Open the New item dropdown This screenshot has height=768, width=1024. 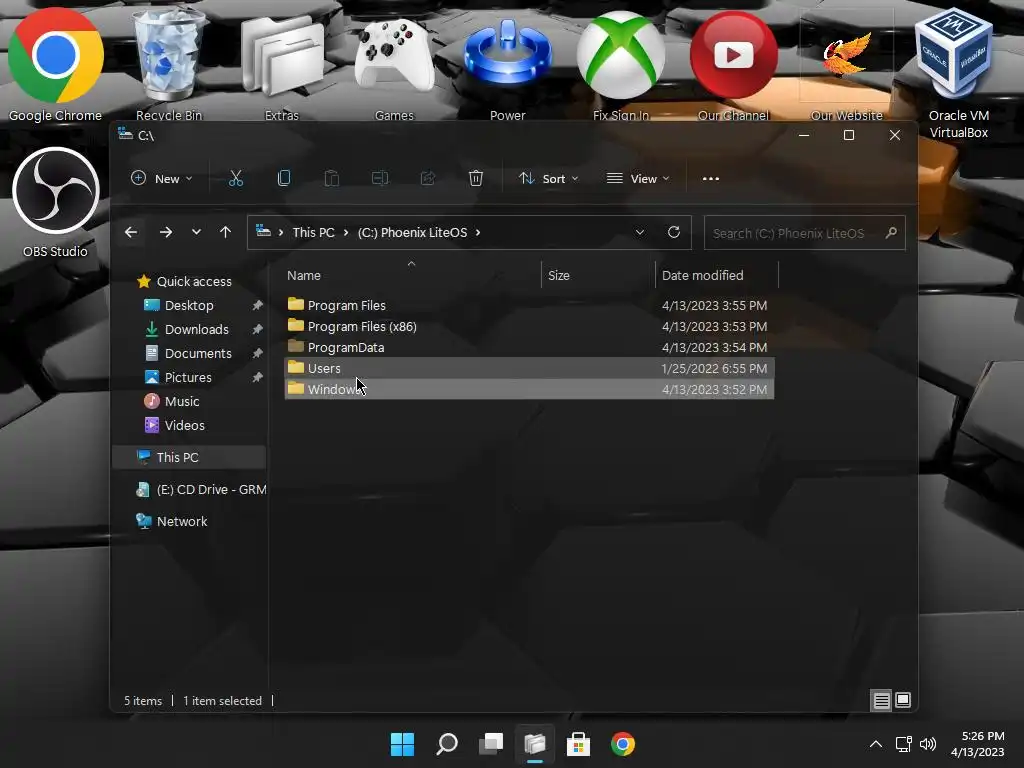(161, 178)
